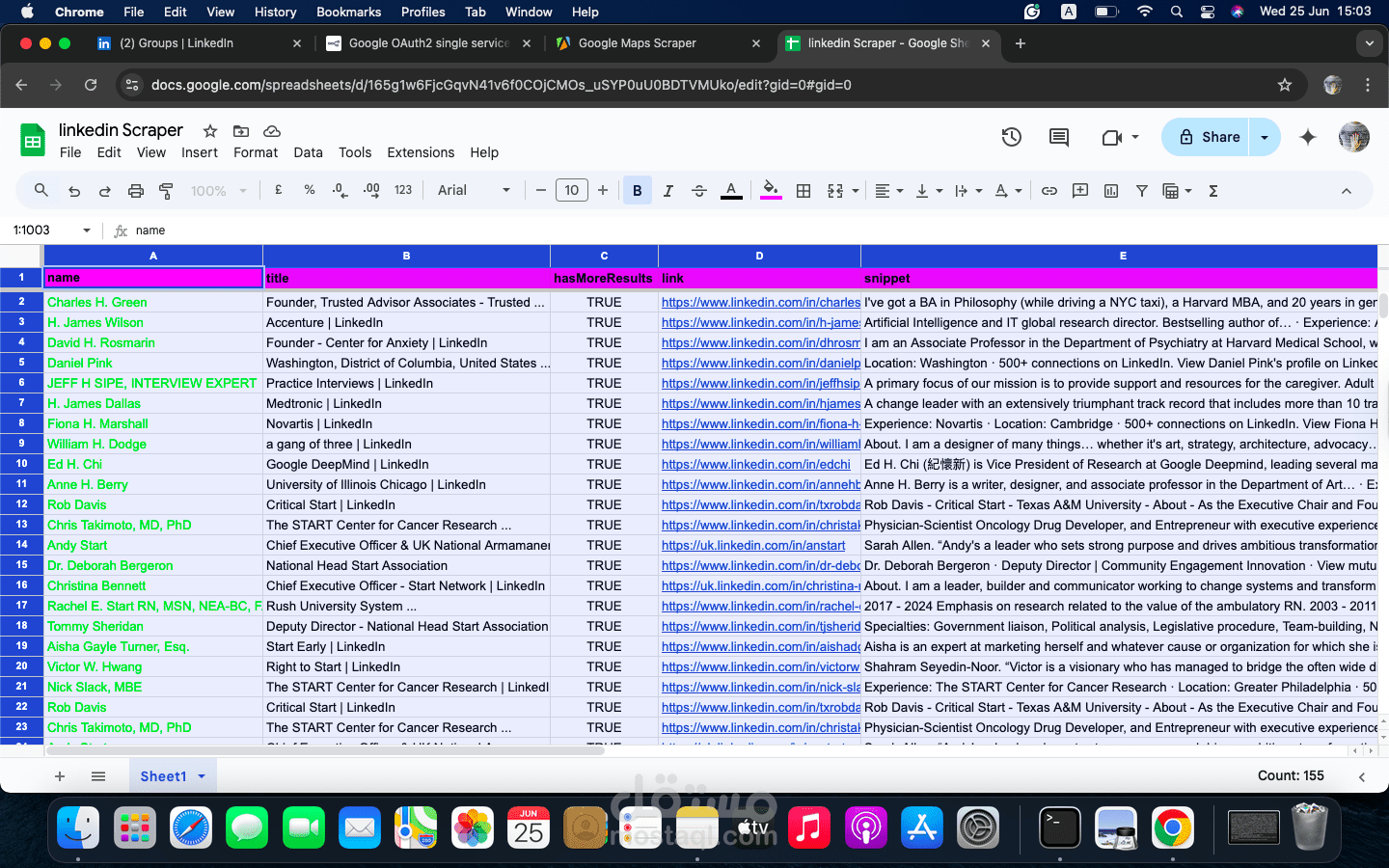Toggle Strikethrough formatting
This screenshot has height=868, width=1389.
pos(699,191)
